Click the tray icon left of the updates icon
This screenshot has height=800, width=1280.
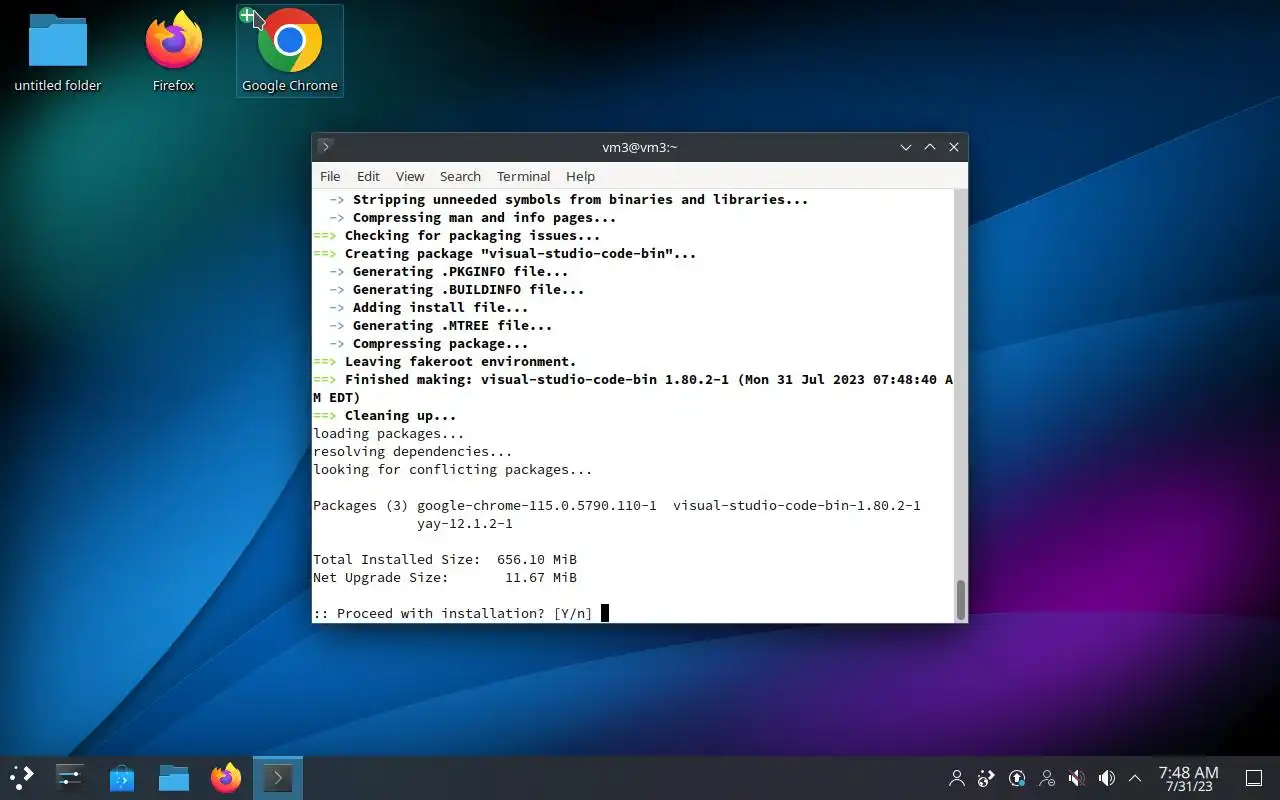[987, 778]
